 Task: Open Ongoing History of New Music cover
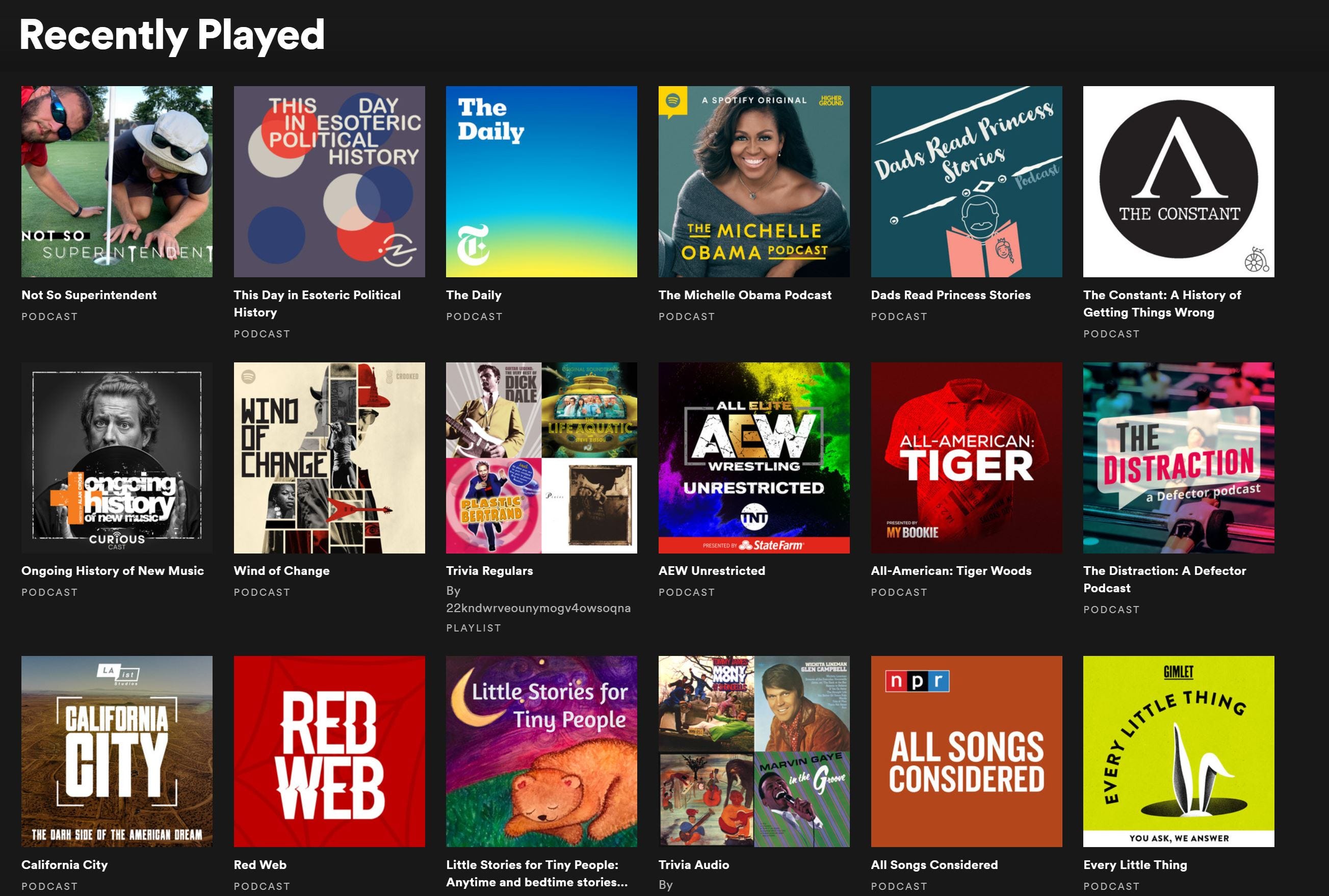(x=117, y=458)
